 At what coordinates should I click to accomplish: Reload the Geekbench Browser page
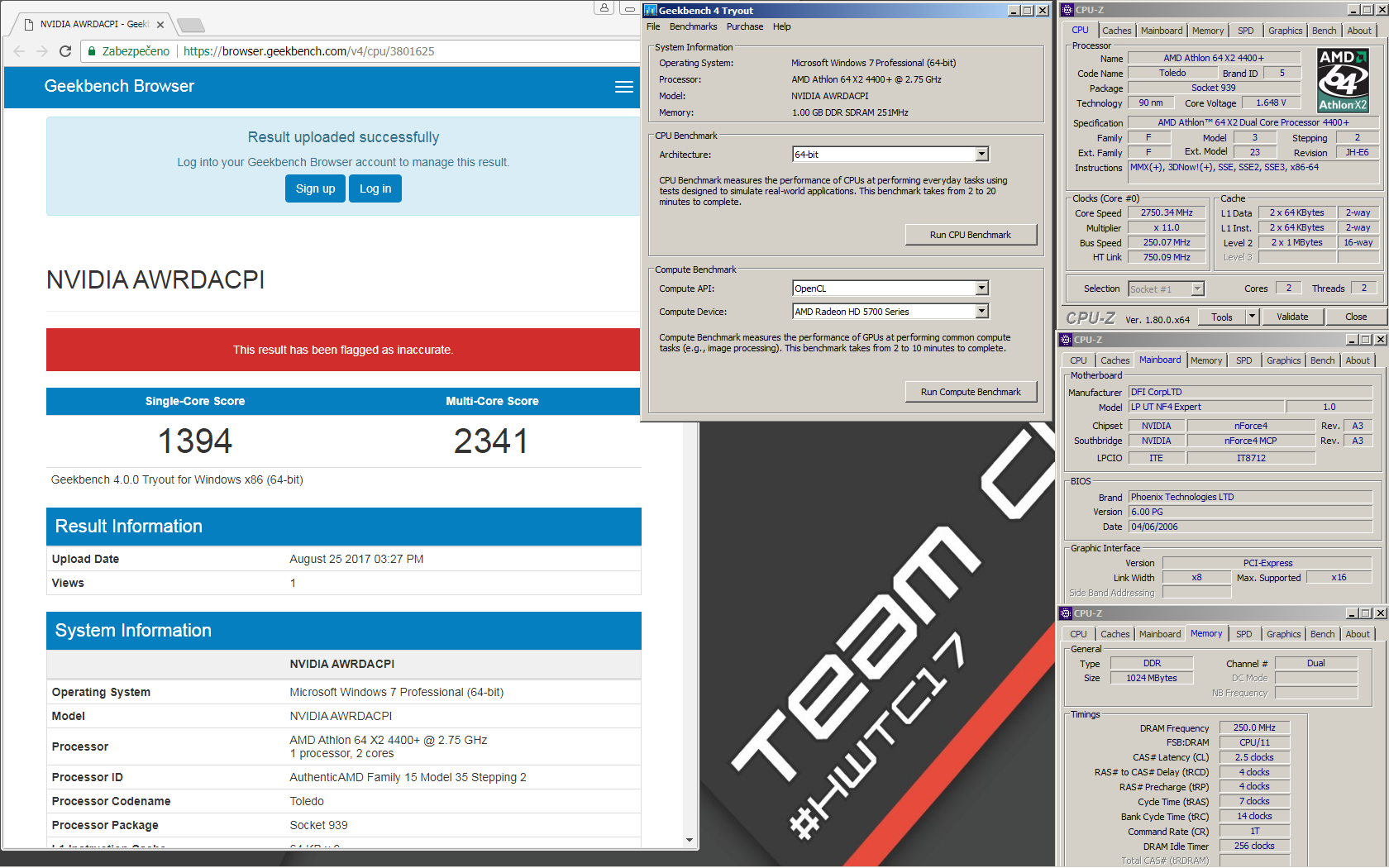pos(65,51)
